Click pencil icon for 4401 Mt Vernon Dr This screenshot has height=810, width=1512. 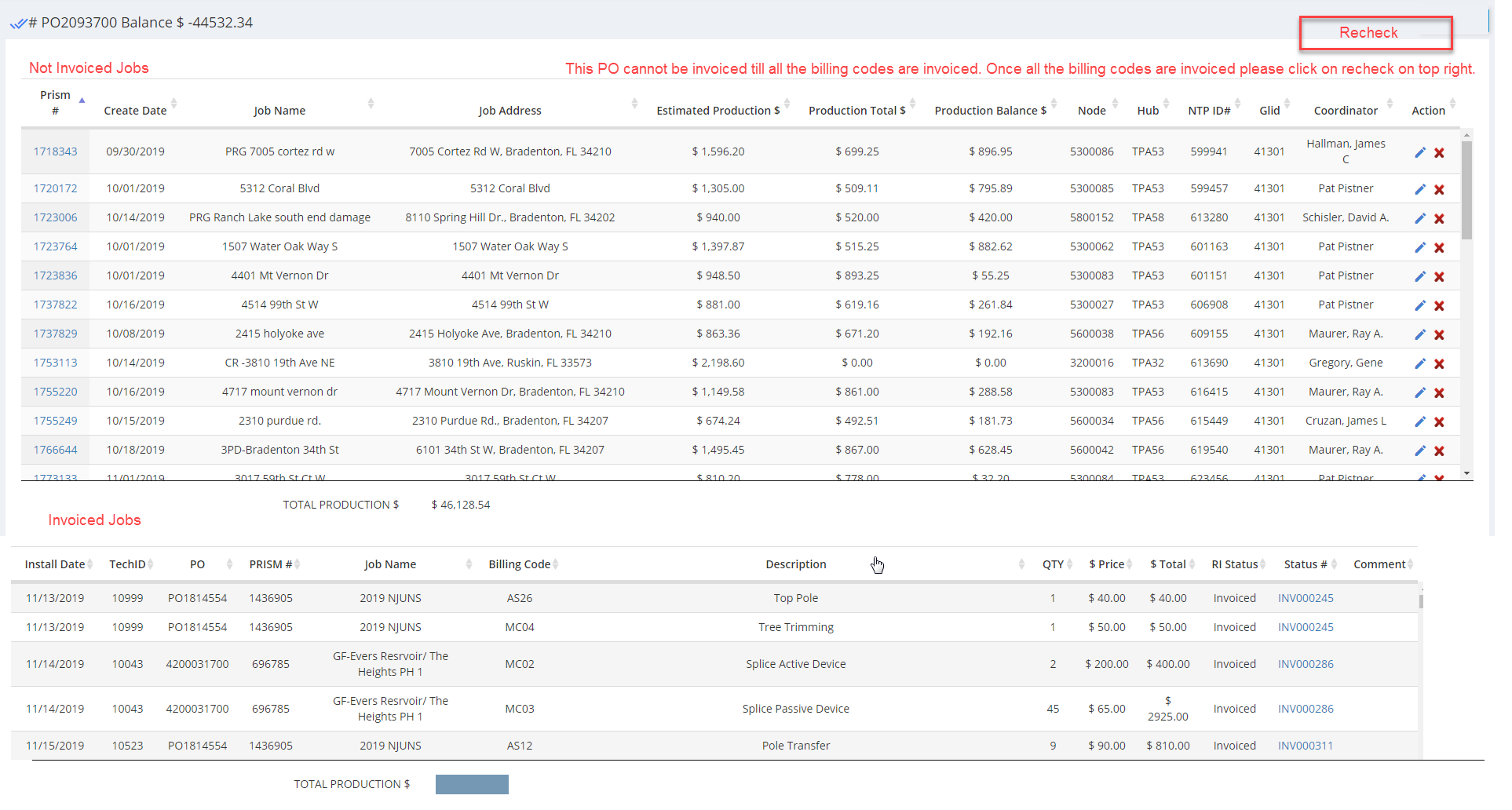pos(1419,276)
